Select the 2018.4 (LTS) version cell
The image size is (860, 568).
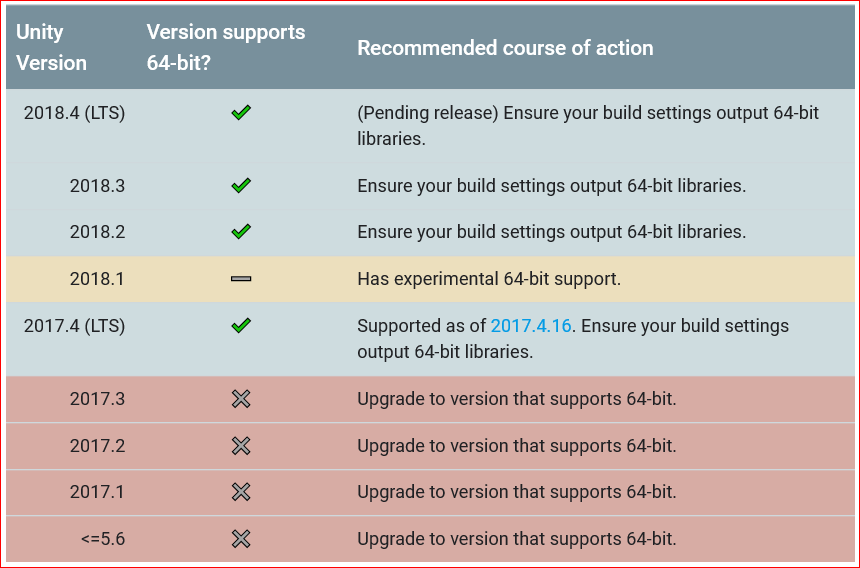[75, 113]
